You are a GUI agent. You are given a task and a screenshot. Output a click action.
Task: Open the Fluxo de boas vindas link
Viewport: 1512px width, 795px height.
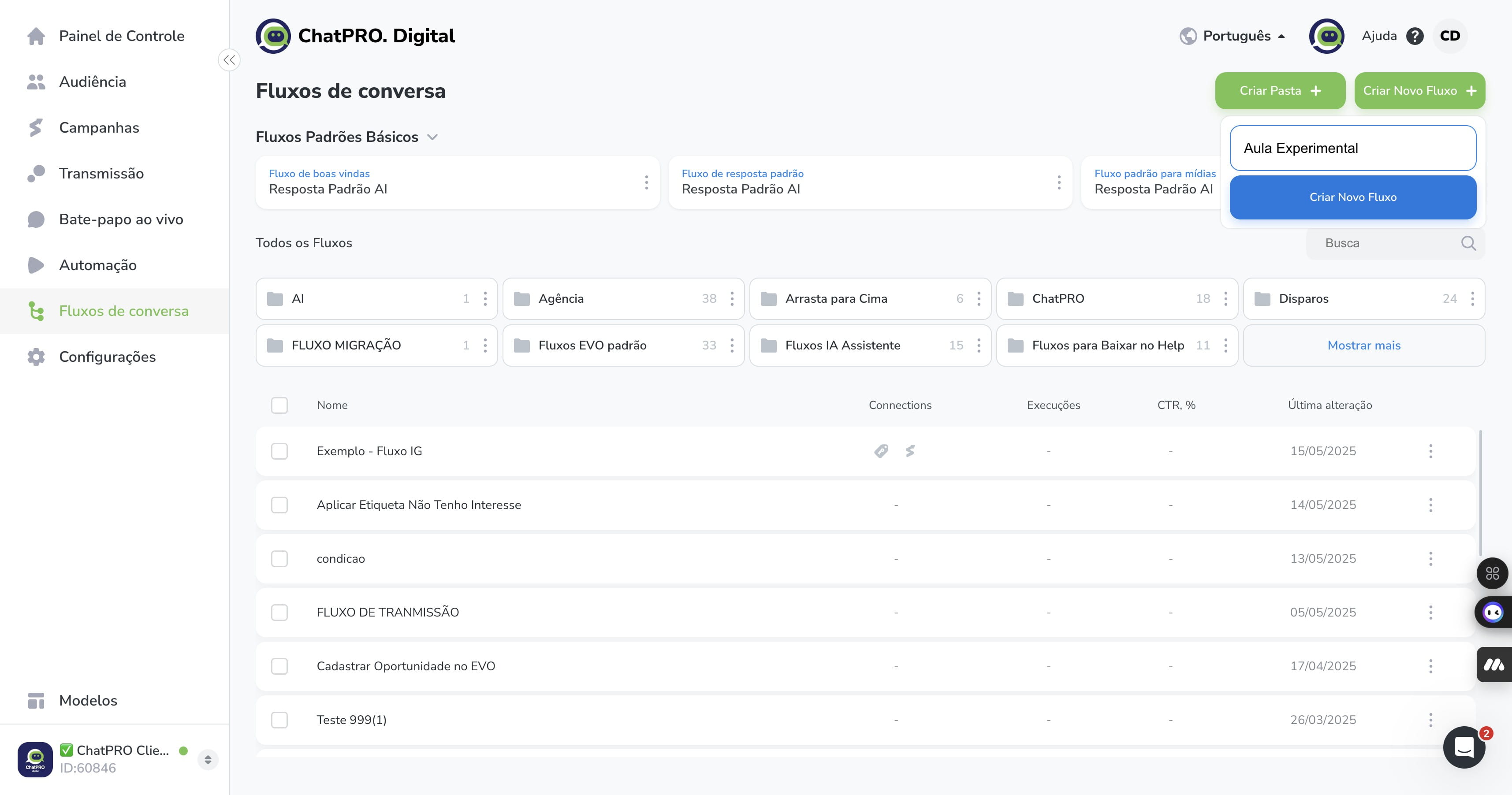click(x=319, y=174)
